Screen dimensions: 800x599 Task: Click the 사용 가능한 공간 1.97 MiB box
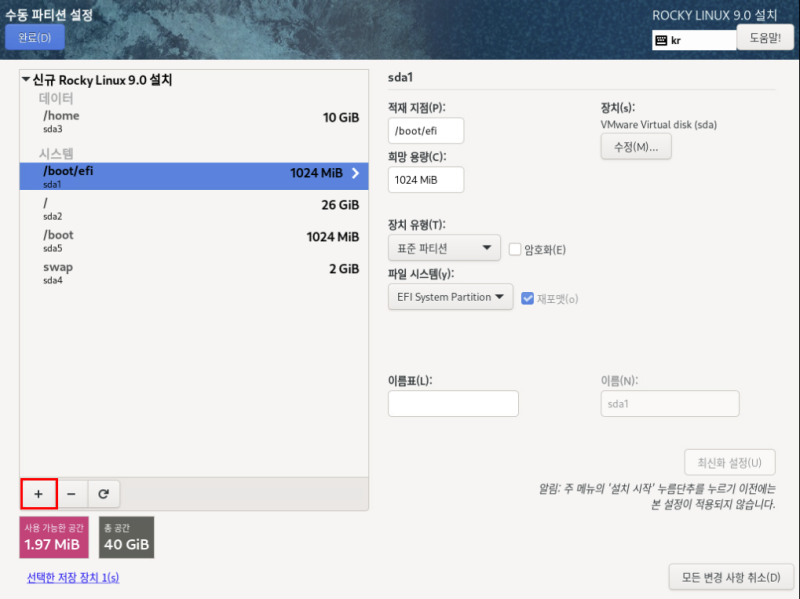point(54,537)
